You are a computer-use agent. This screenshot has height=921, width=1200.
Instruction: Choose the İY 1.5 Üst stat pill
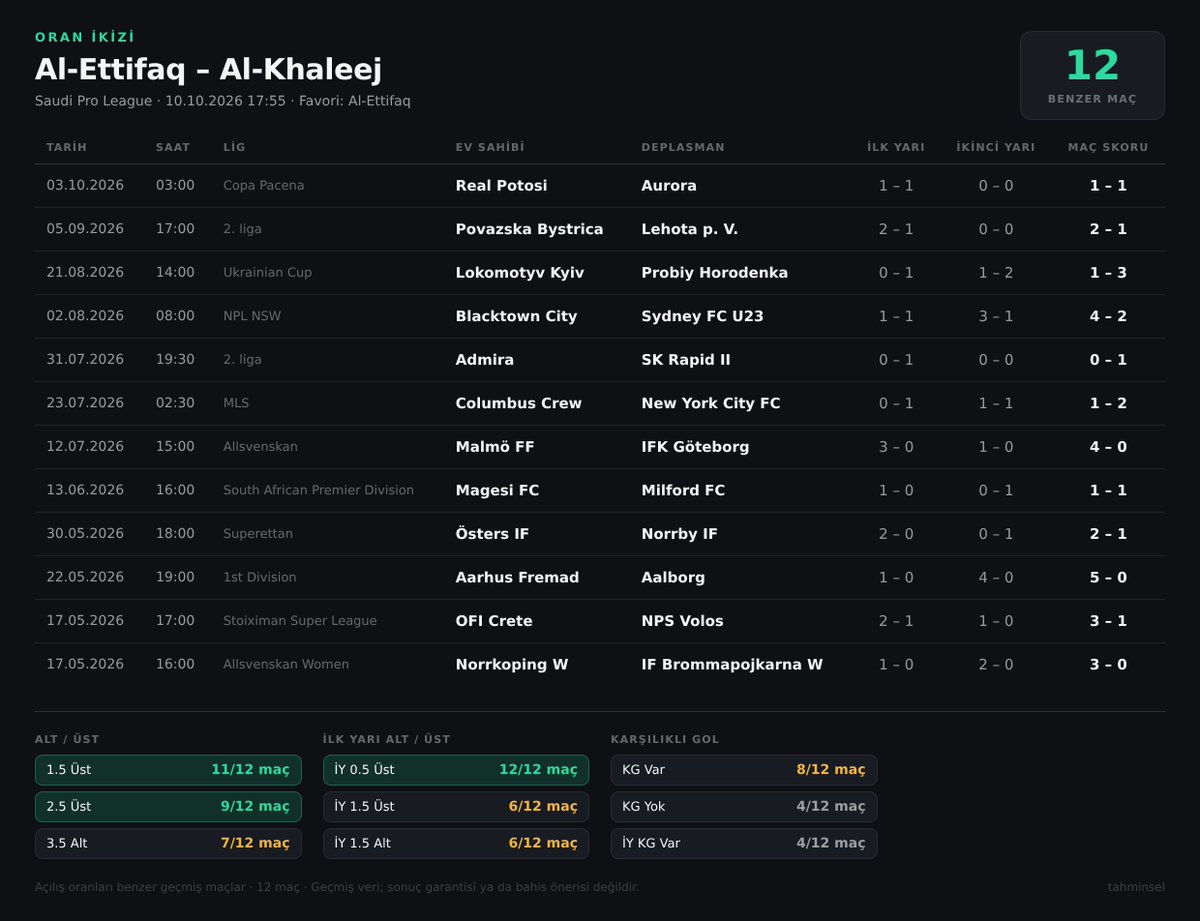click(x=456, y=807)
